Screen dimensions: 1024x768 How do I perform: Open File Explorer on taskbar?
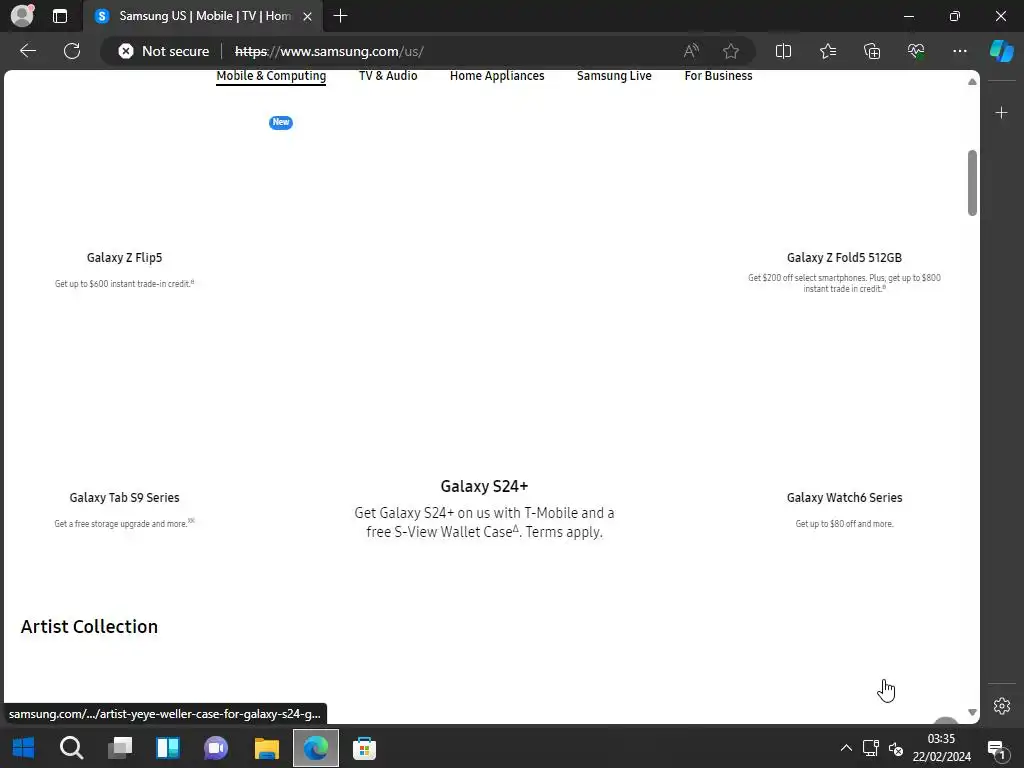pos(266,748)
